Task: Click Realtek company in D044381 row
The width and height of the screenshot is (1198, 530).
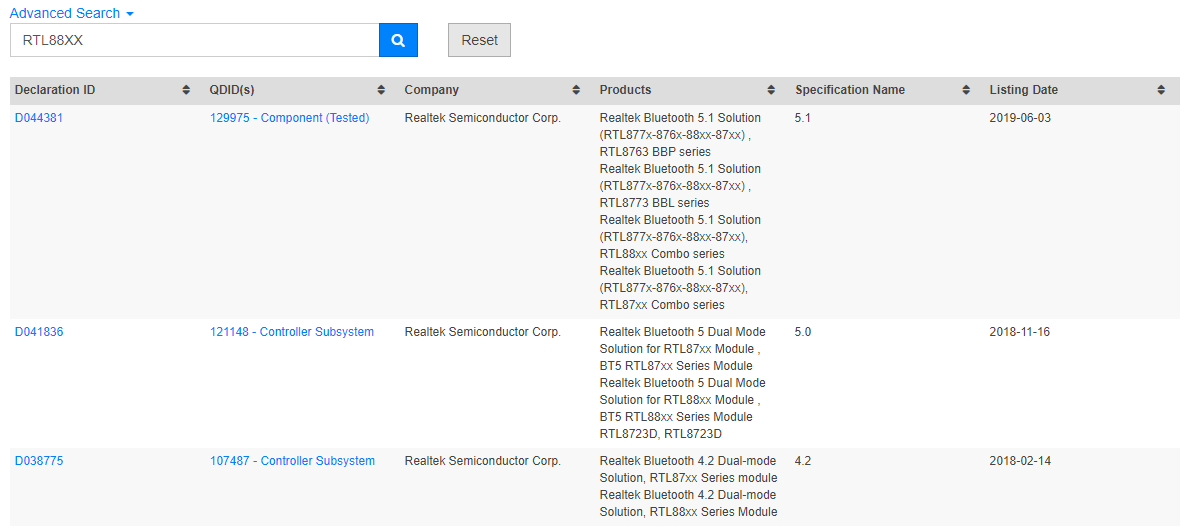Action: click(x=483, y=118)
